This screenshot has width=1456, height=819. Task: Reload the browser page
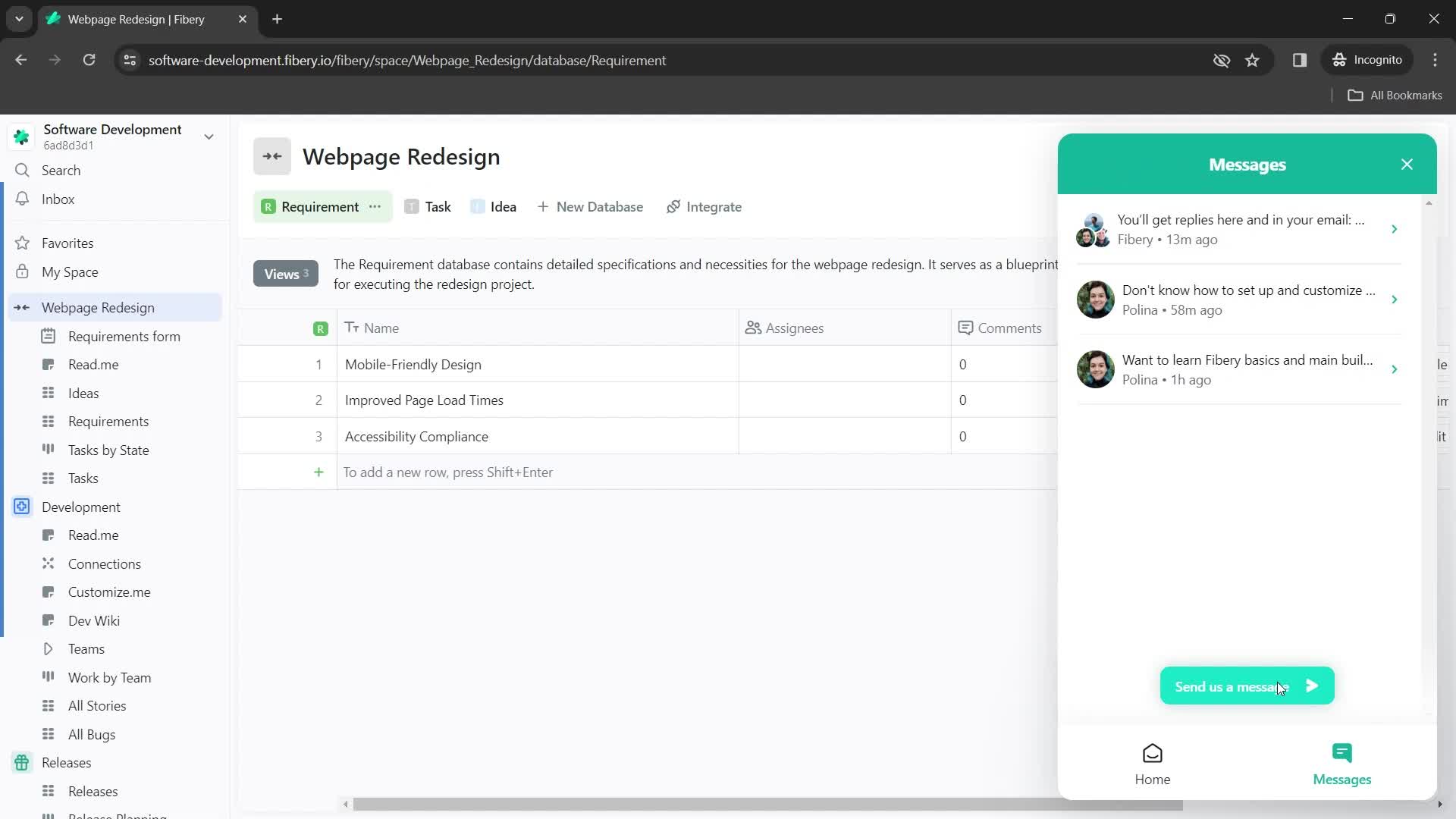pos(89,60)
